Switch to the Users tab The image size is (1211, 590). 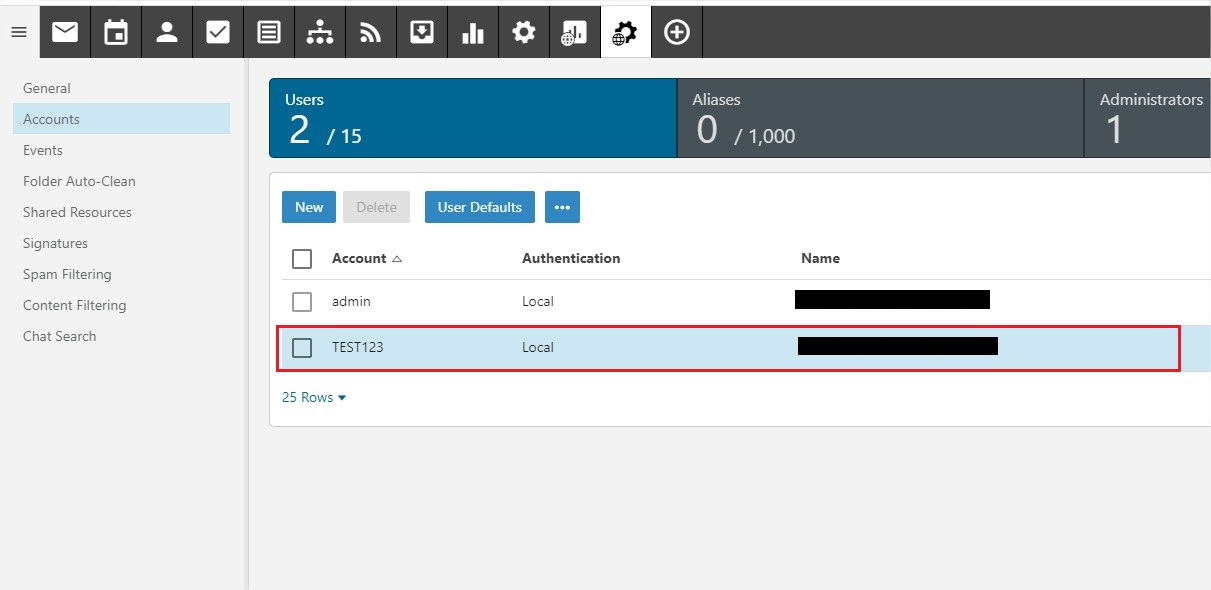click(x=473, y=118)
